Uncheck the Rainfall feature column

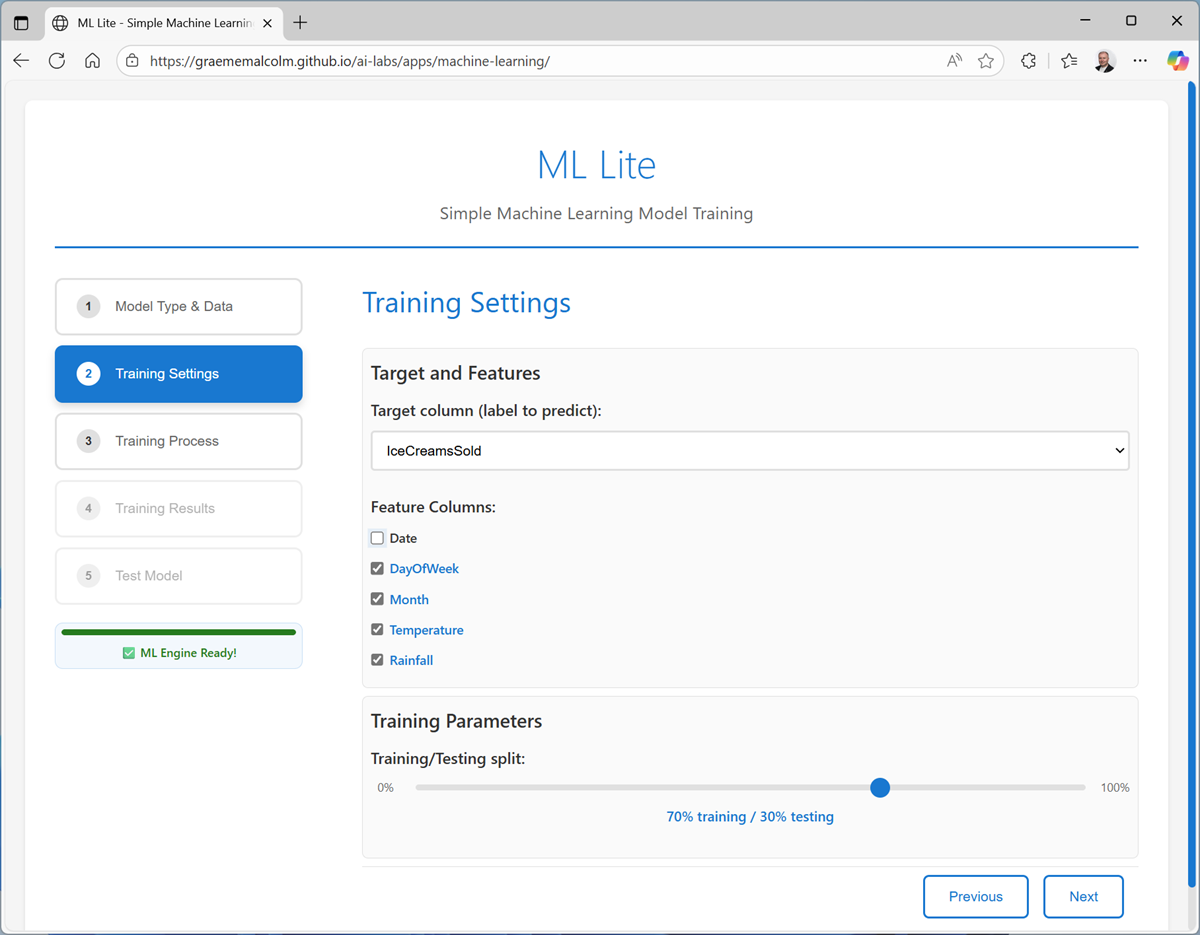(377, 660)
